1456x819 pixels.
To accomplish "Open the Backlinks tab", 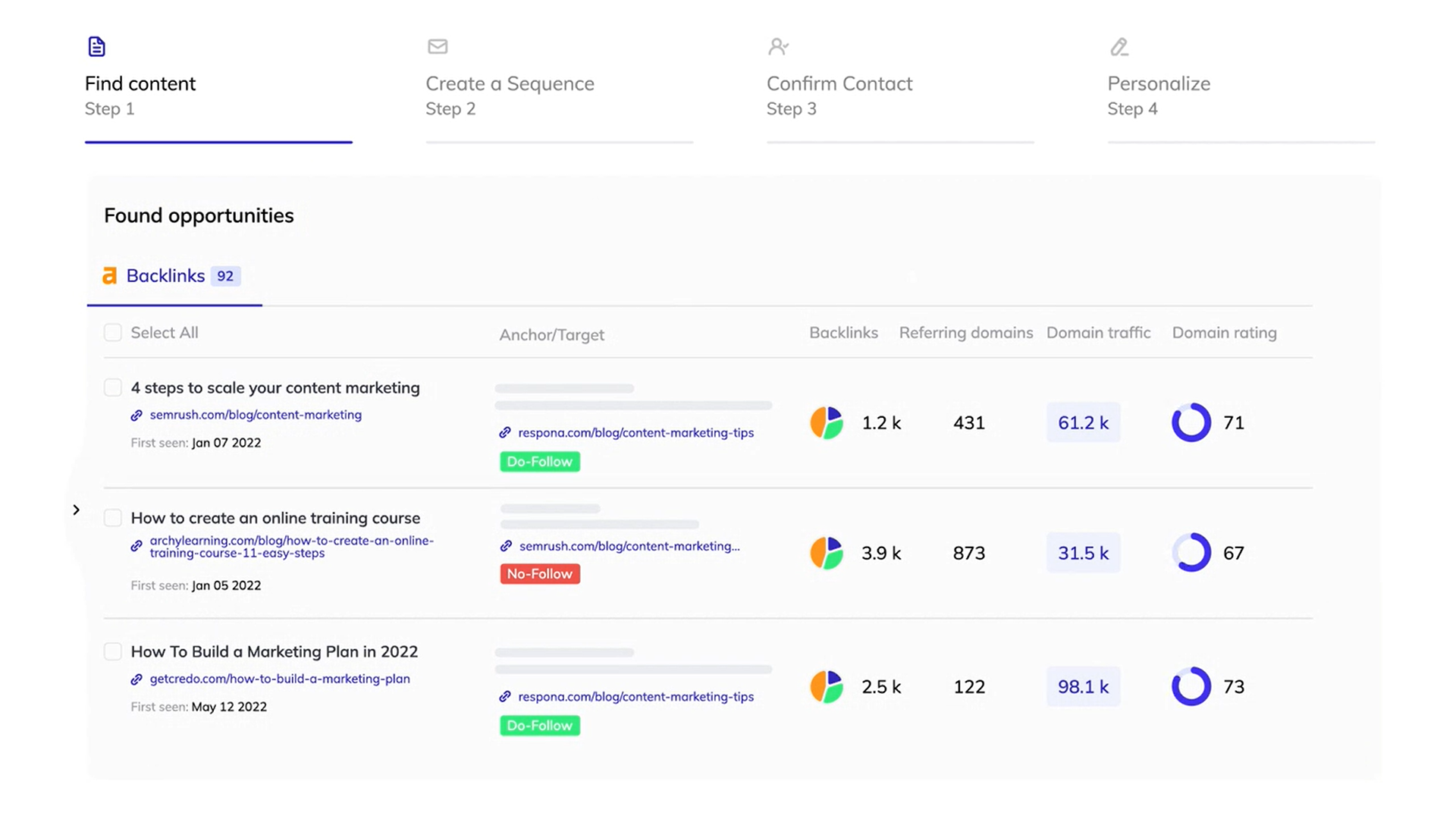I will (165, 276).
